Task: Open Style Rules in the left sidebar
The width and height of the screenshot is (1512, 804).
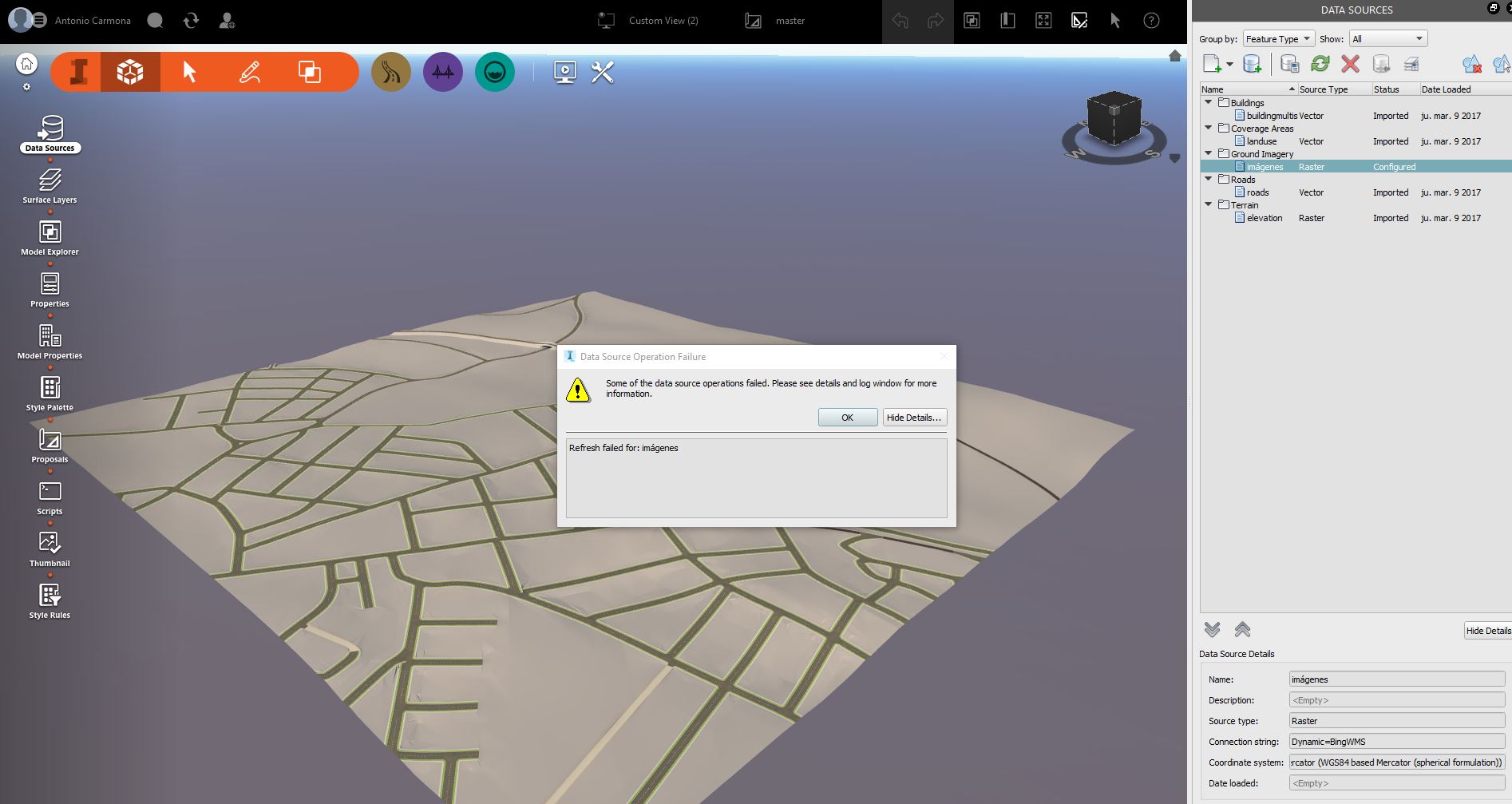Action: point(49,600)
